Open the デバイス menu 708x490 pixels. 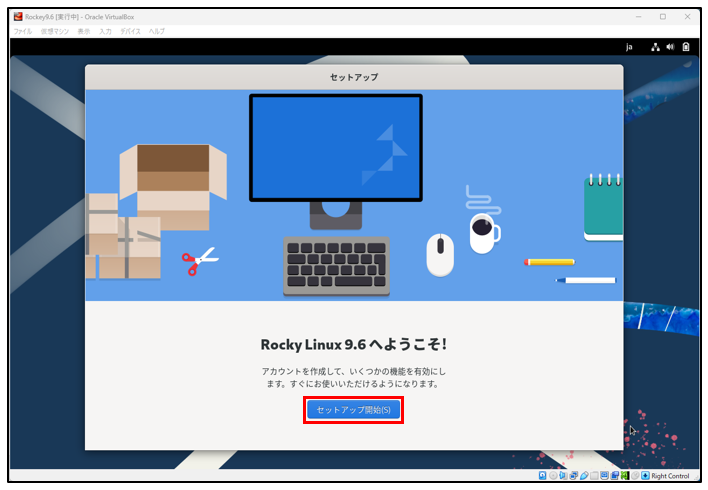pos(130,32)
